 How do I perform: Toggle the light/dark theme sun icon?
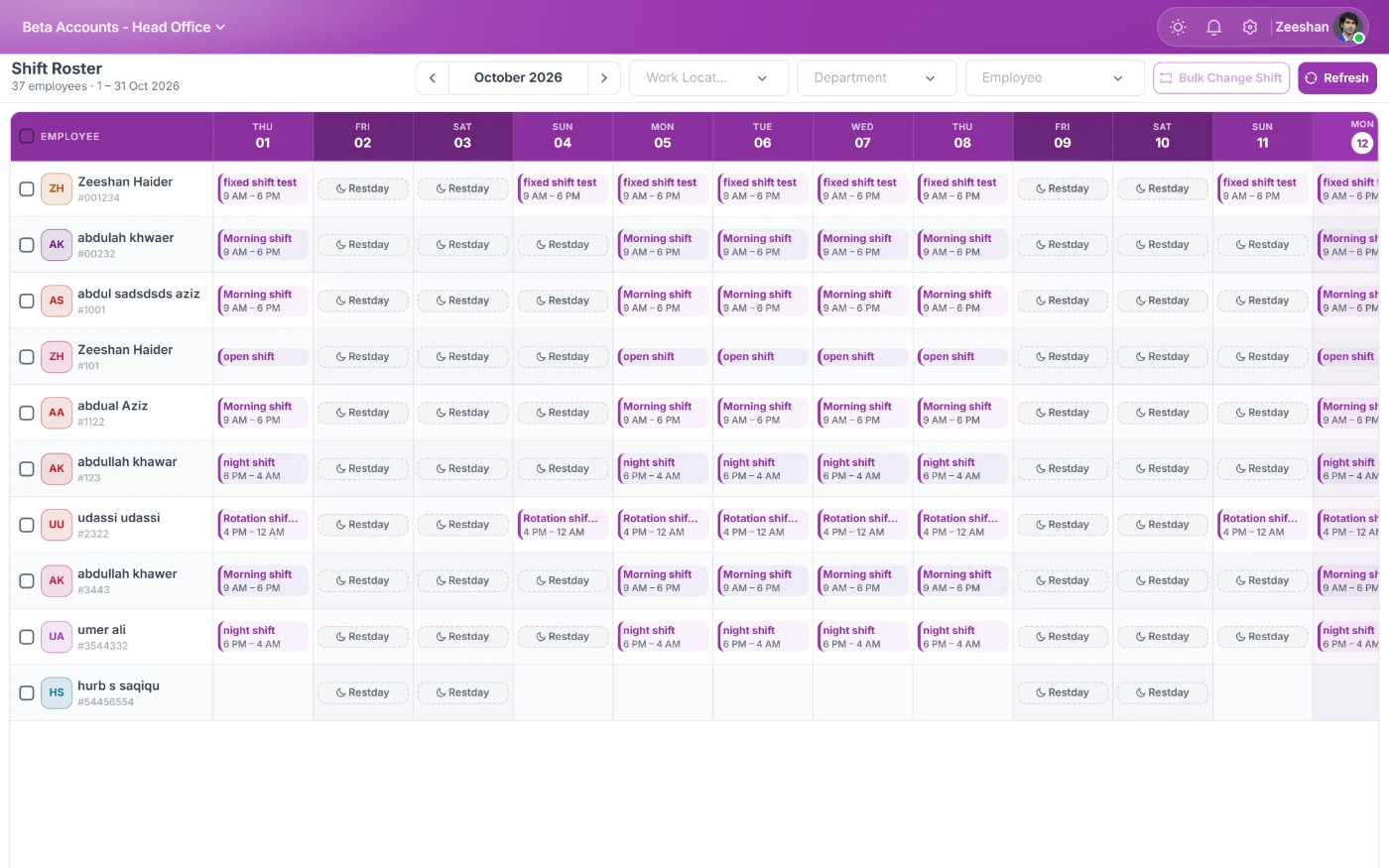(1178, 28)
